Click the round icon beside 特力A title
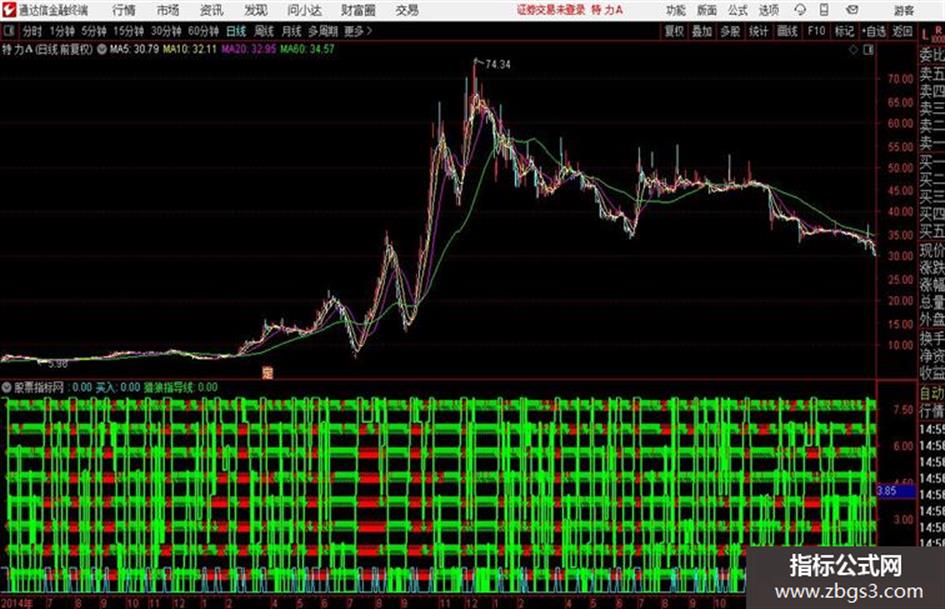 (x=101, y=49)
